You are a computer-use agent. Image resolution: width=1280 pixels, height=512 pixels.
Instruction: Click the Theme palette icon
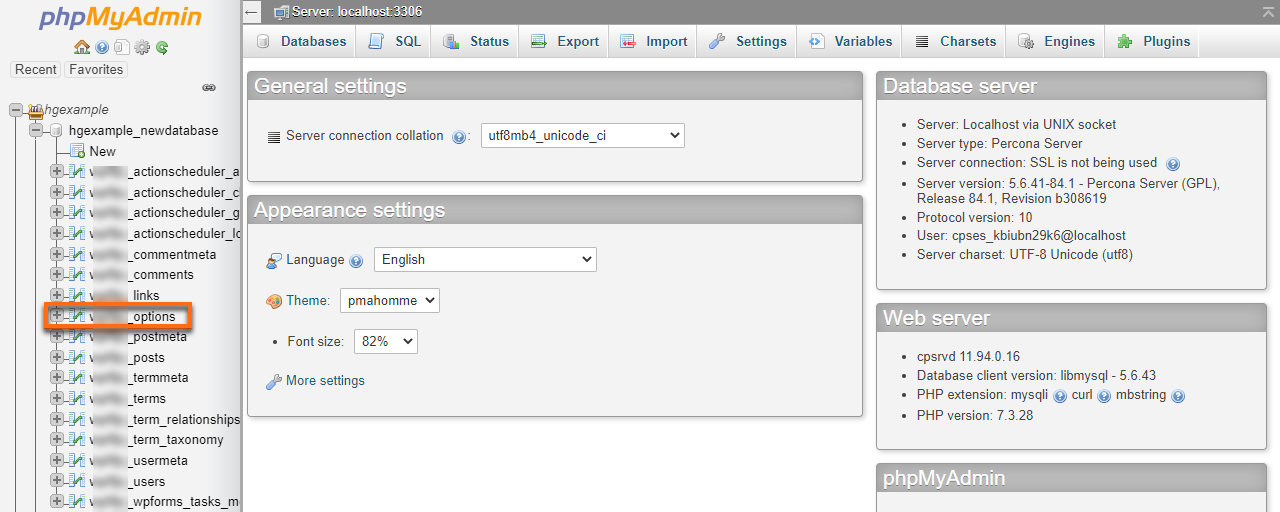(274, 301)
